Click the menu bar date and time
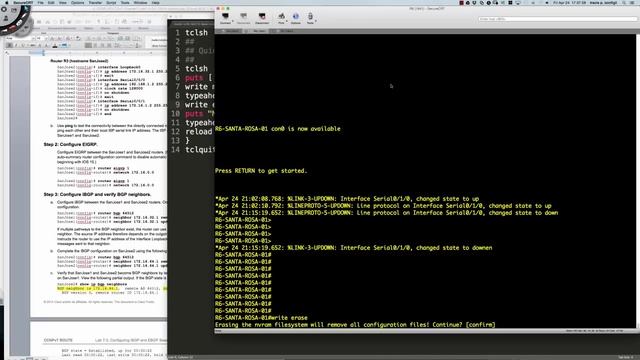The image size is (640, 360). coord(570,2)
